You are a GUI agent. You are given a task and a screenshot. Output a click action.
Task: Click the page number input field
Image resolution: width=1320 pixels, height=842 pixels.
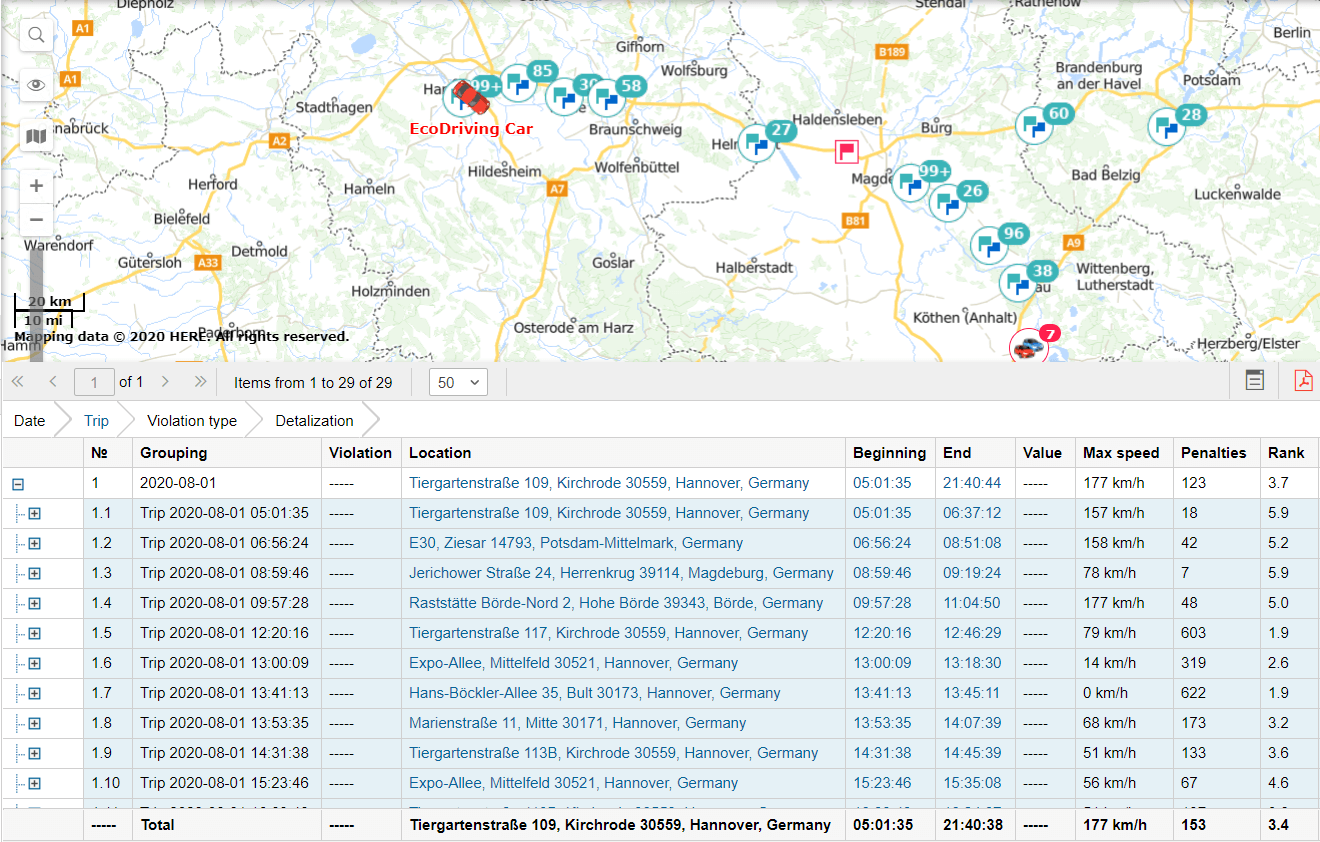(95, 382)
